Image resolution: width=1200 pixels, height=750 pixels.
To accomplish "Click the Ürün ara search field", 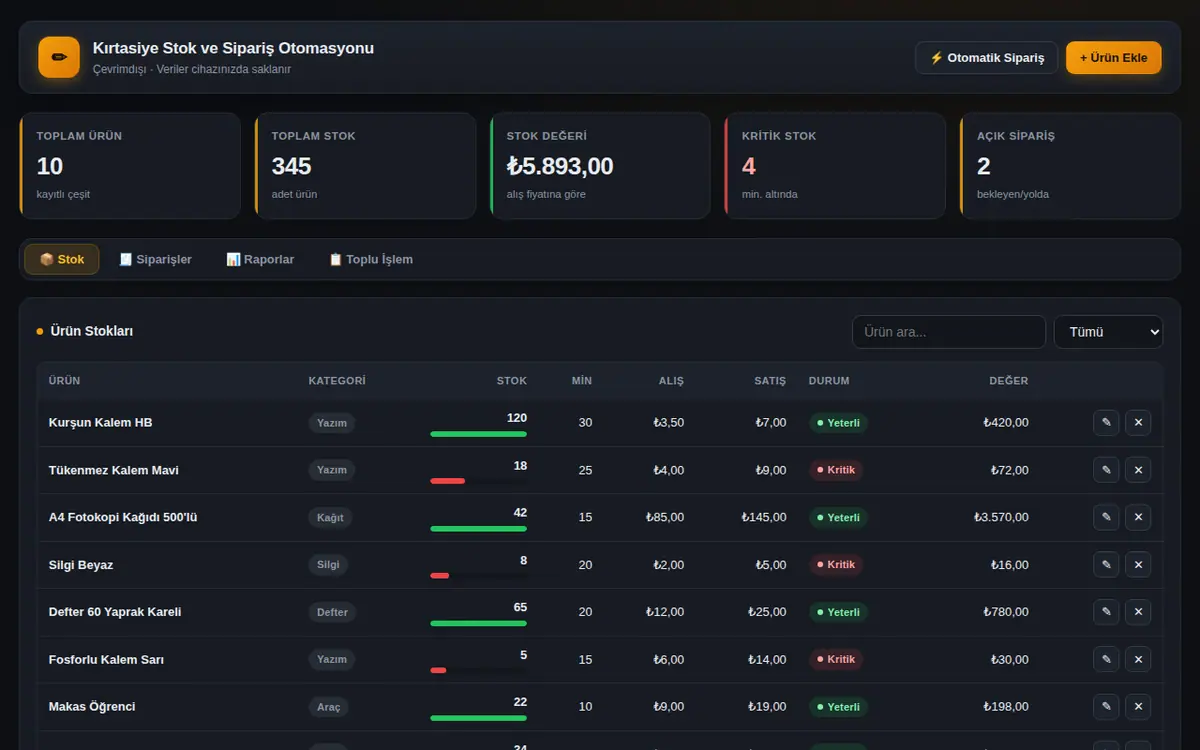I will pos(949,332).
